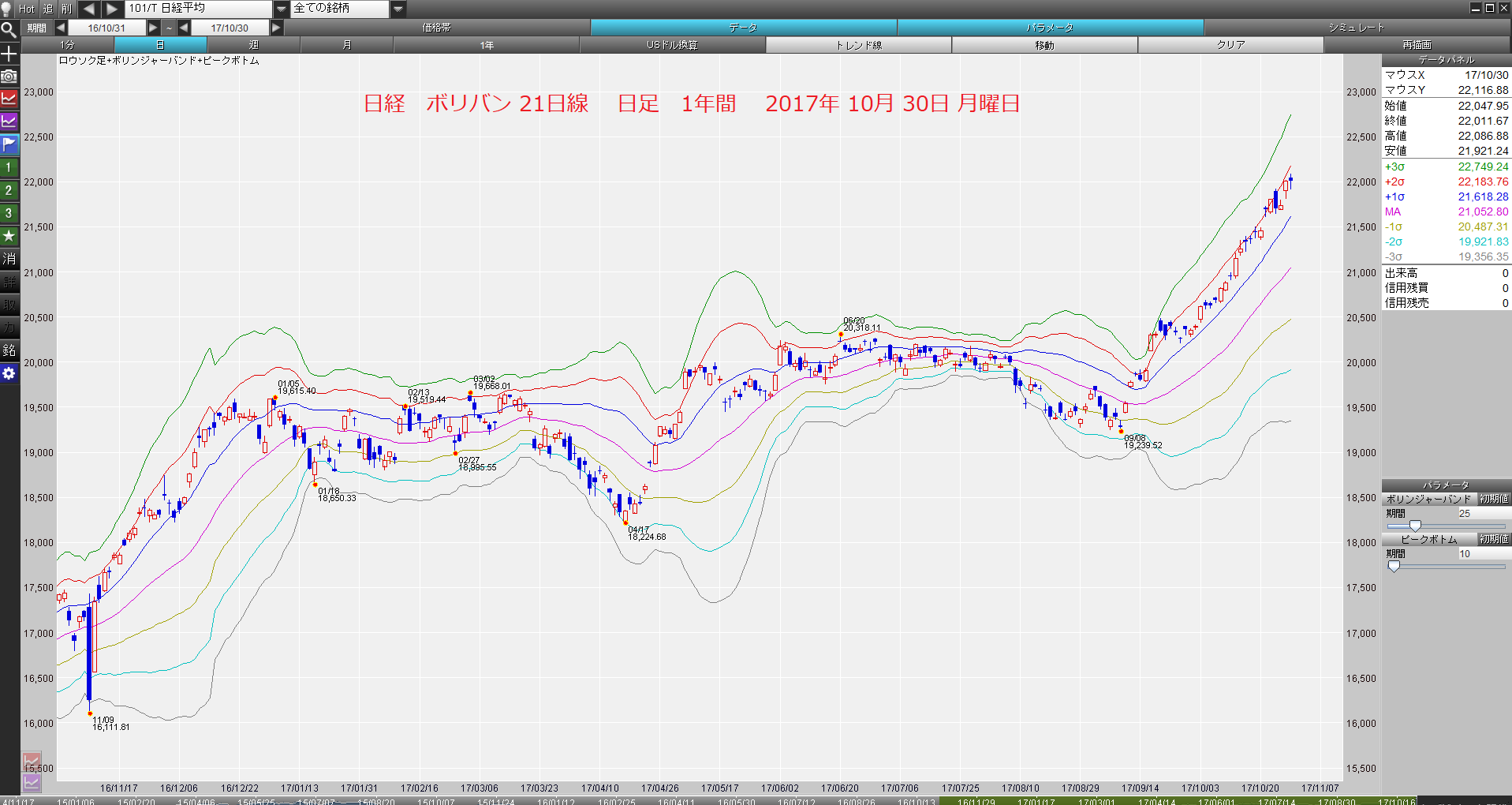This screenshot has height=805, width=1512.
Task: Click the 追 add button
Action: coord(48,9)
